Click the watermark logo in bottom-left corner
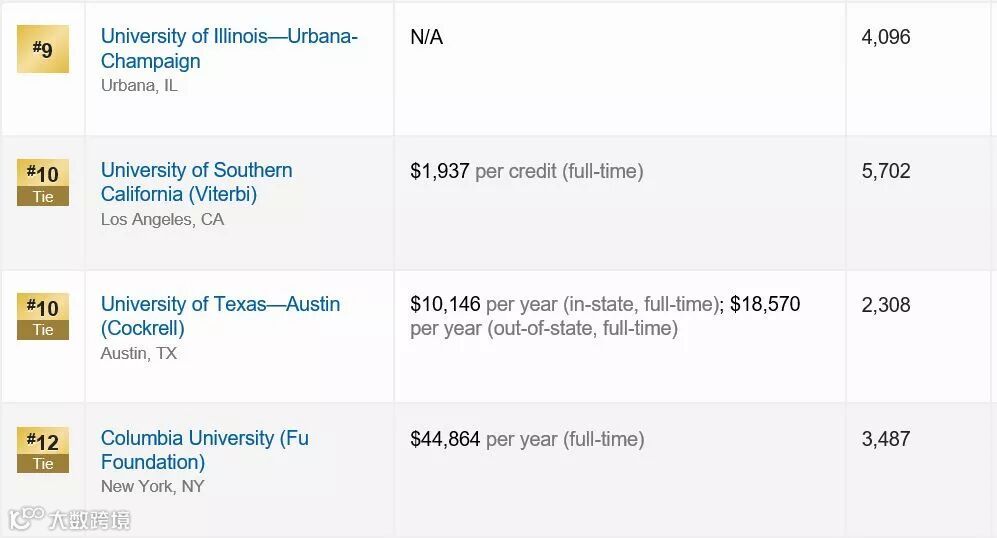Image resolution: width=997 pixels, height=538 pixels. 70,520
